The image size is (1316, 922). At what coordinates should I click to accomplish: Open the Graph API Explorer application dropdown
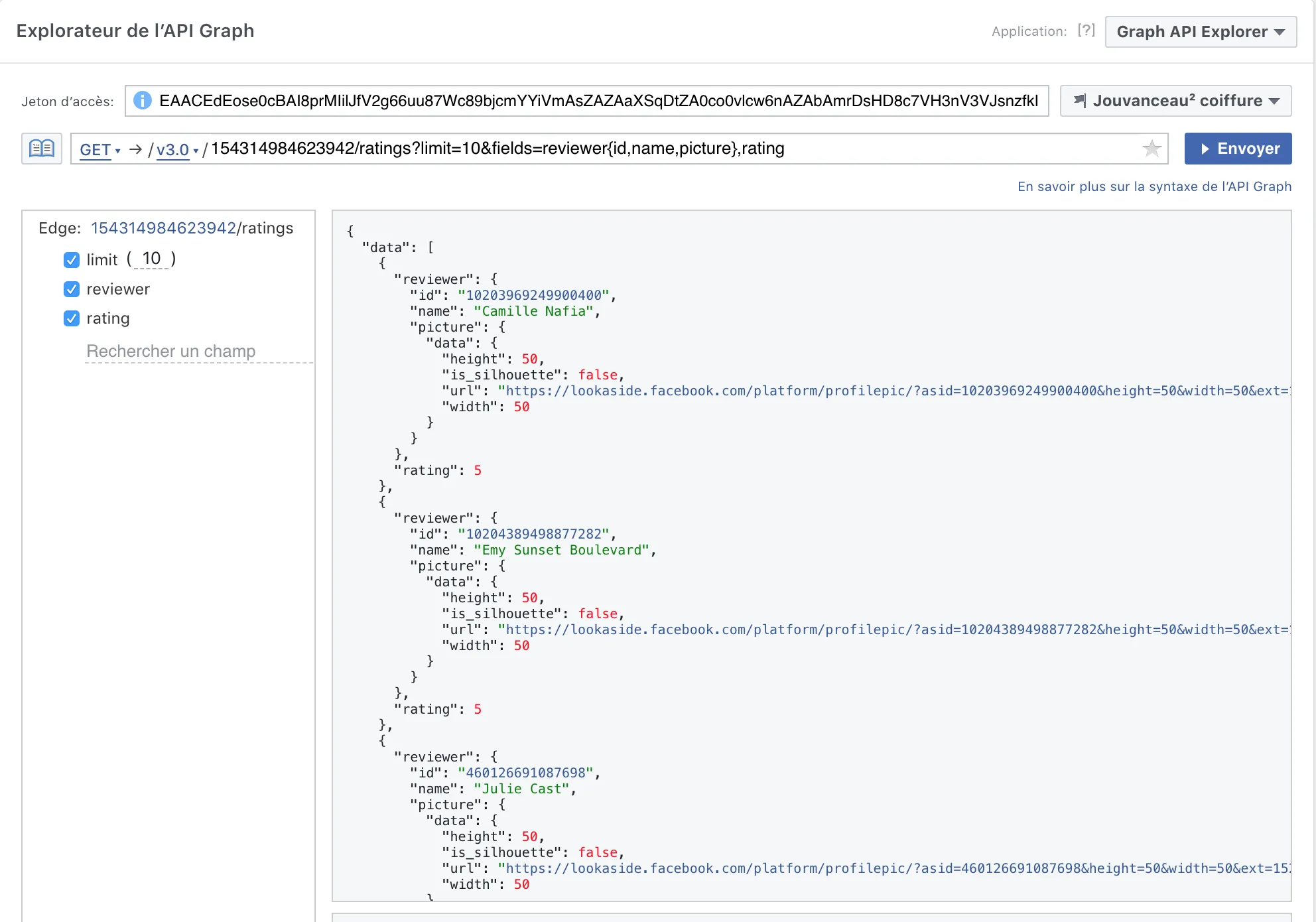(1200, 32)
